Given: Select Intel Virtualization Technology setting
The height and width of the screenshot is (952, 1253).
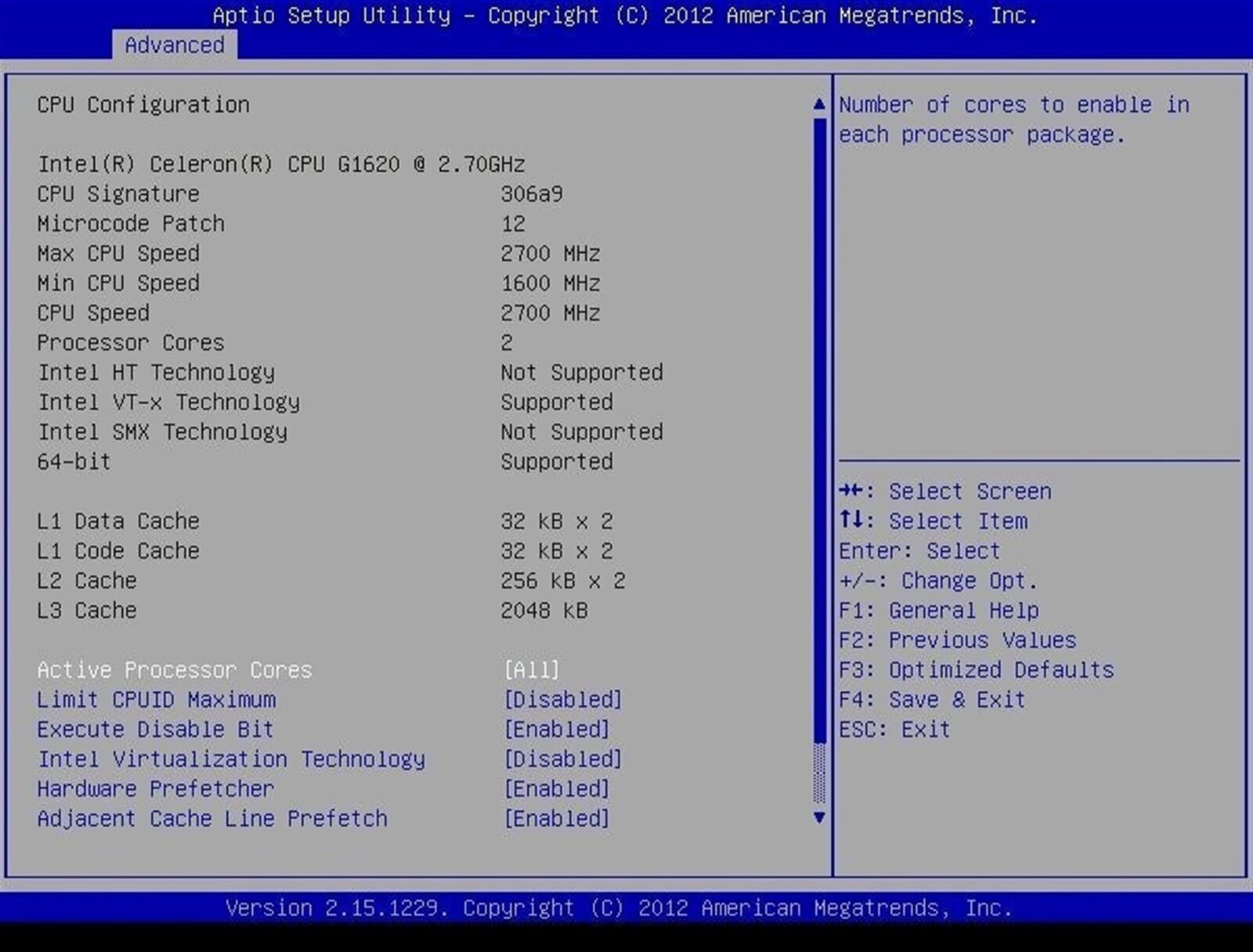Looking at the screenshot, I should click(x=232, y=759).
